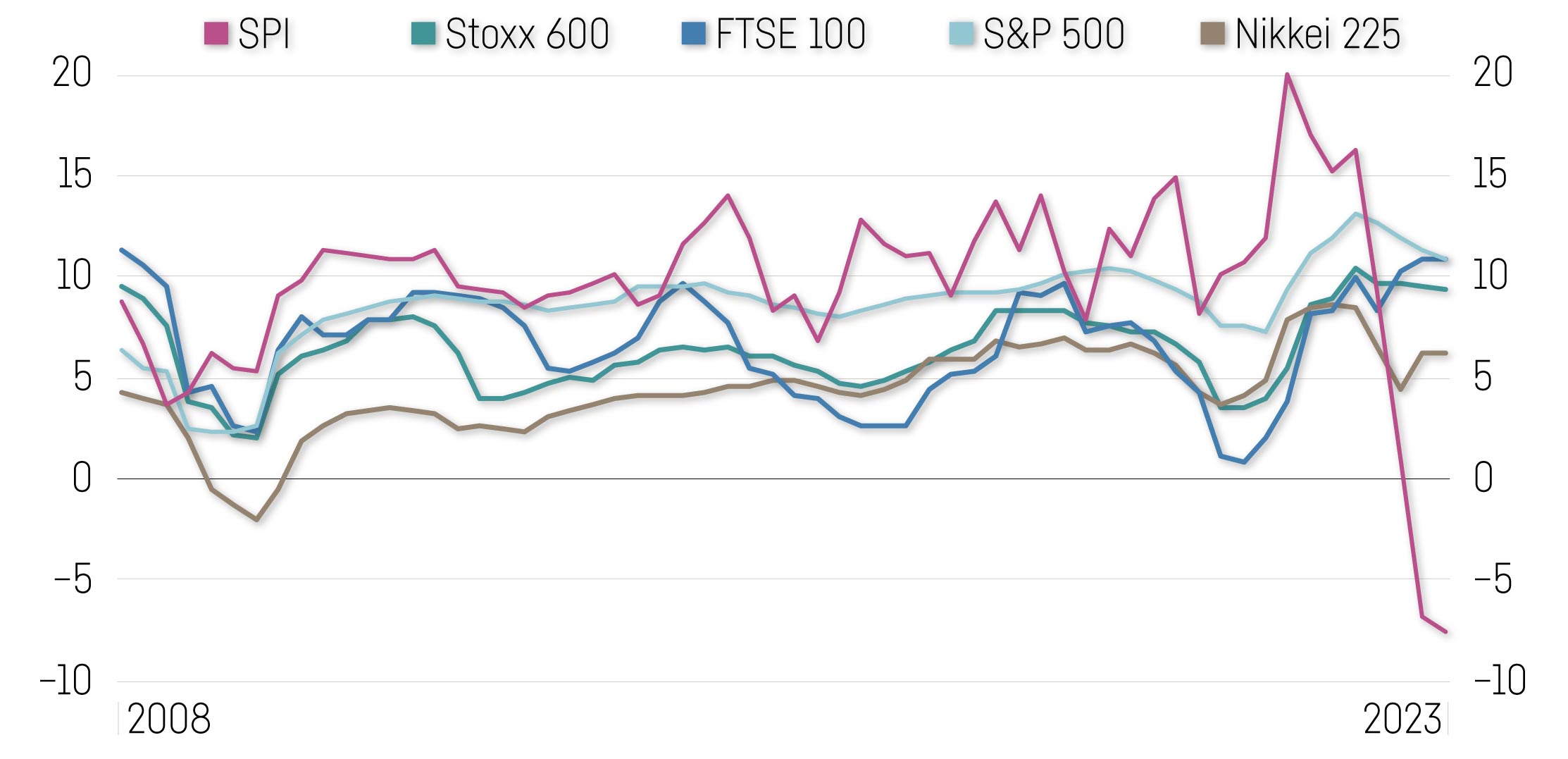This screenshot has width=1568, height=759.
Task: Click the dark blue FTSE 100 legend swatch
Action: (x=694, y=33)
